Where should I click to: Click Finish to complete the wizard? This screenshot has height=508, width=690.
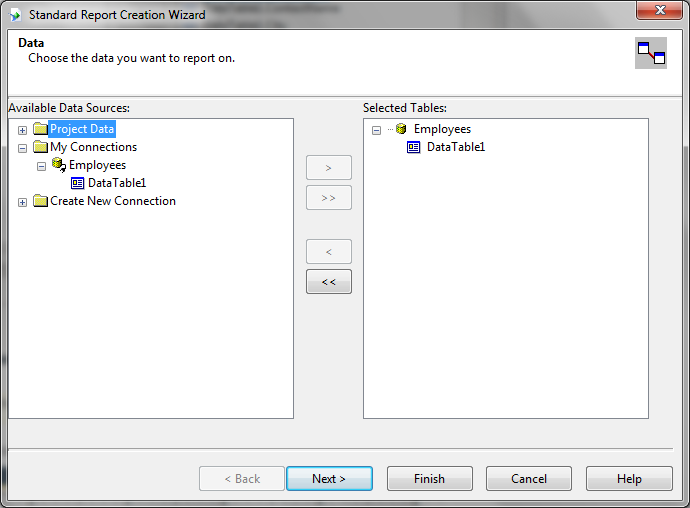[x=429, y=479]
